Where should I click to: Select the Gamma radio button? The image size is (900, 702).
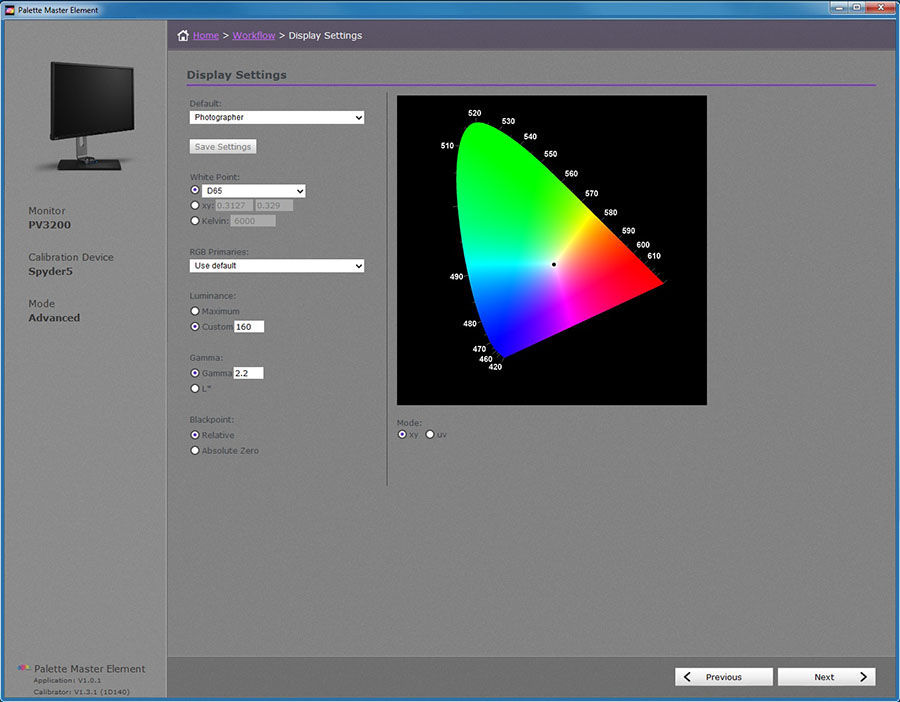click(195, 373)
